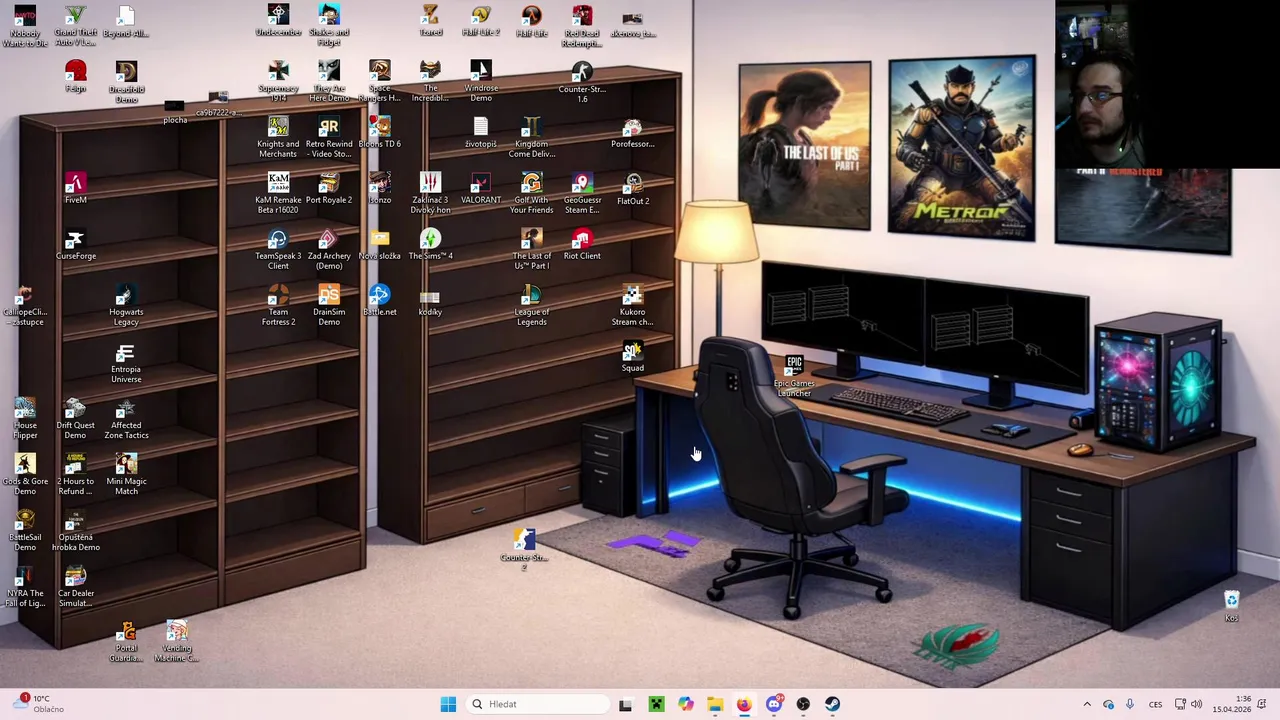Switch to Firefox in the taskbar
Screen dimensions: 1280x720
tap(744, 704)
